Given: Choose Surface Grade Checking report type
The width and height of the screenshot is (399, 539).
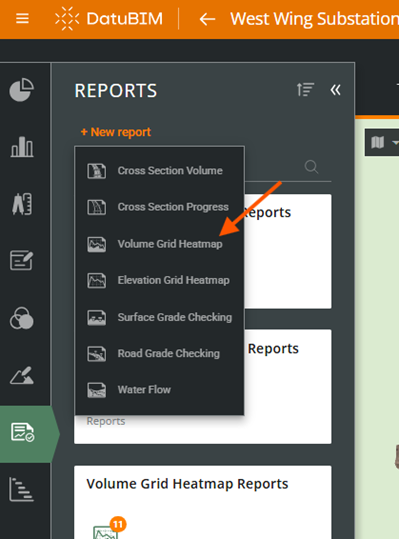Looking at the screenshot, I should pyautogui.click(x=159, y=317).
